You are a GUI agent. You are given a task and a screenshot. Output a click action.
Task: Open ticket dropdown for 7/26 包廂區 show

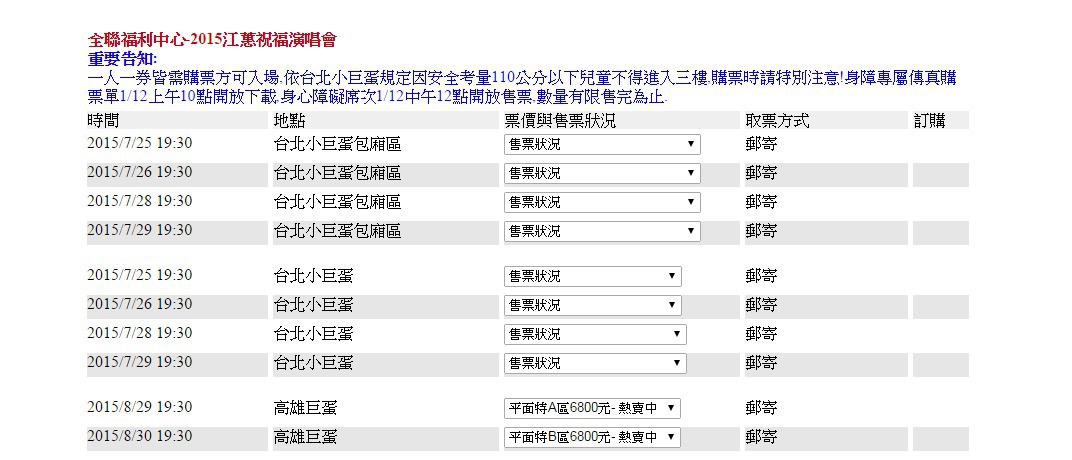602,174
